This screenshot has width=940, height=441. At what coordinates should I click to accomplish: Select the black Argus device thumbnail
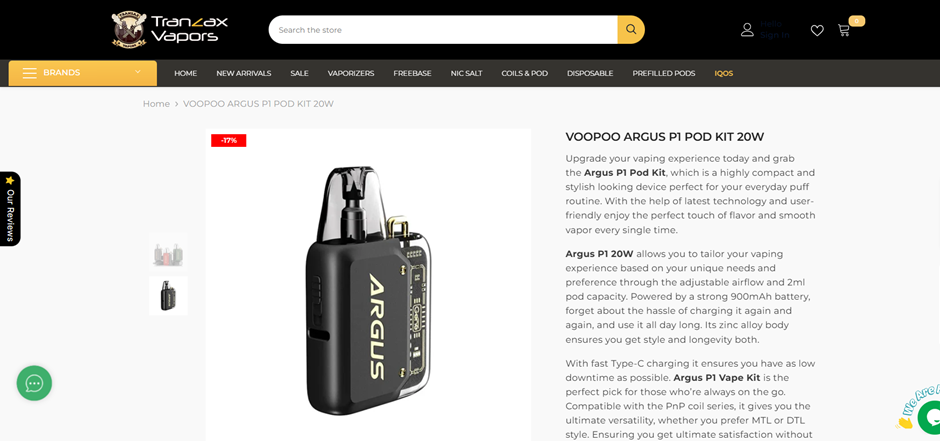pos(168,295)
